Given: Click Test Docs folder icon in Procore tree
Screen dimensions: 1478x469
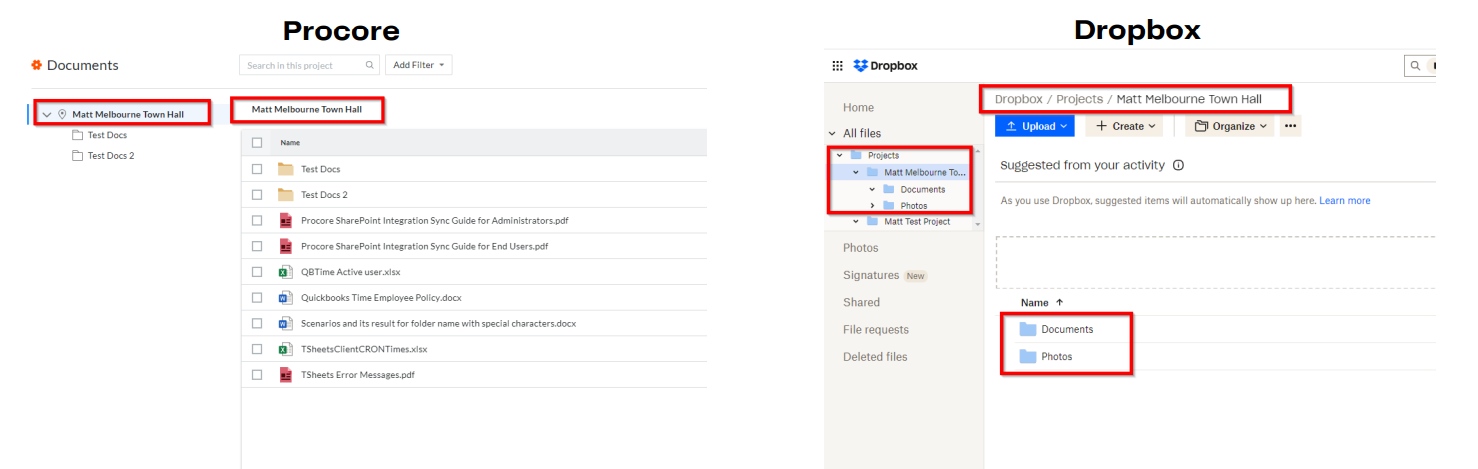Looking at the screenshot, I should click(x=77, y=135).
